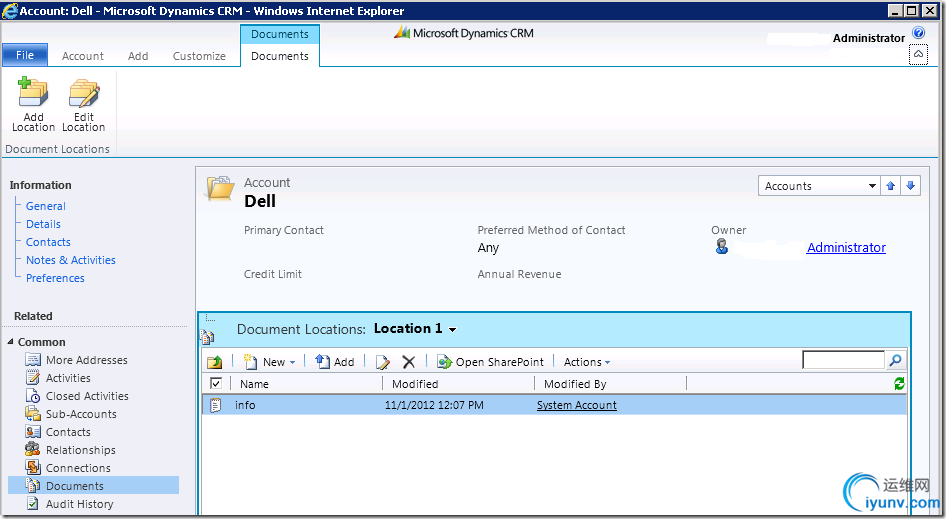Toggle the select-all checkbox in grid header
The image size is (946, 519).
pos(215,383)
